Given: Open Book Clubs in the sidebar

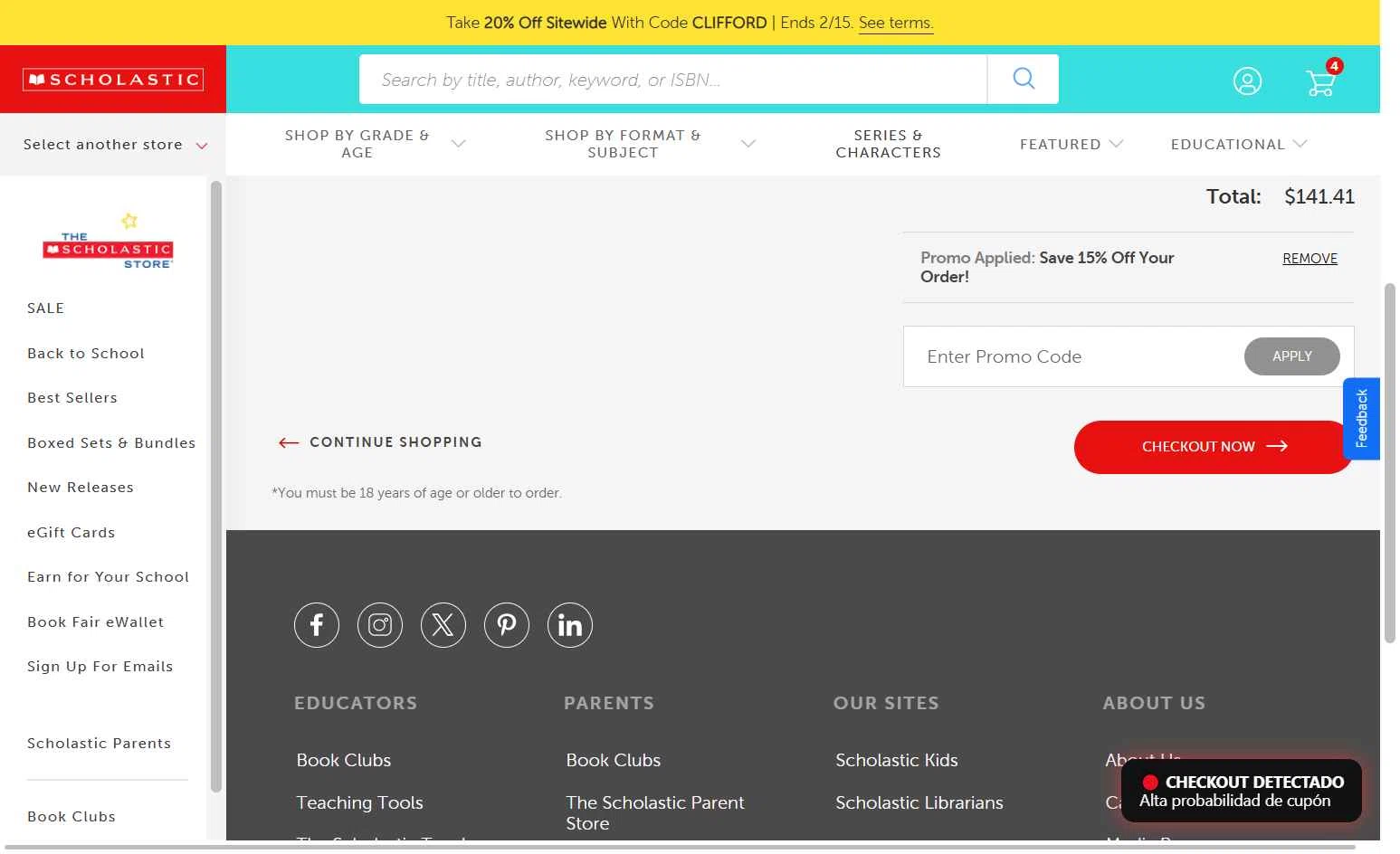Looking at the screenshot, I should tap(71, 817).
